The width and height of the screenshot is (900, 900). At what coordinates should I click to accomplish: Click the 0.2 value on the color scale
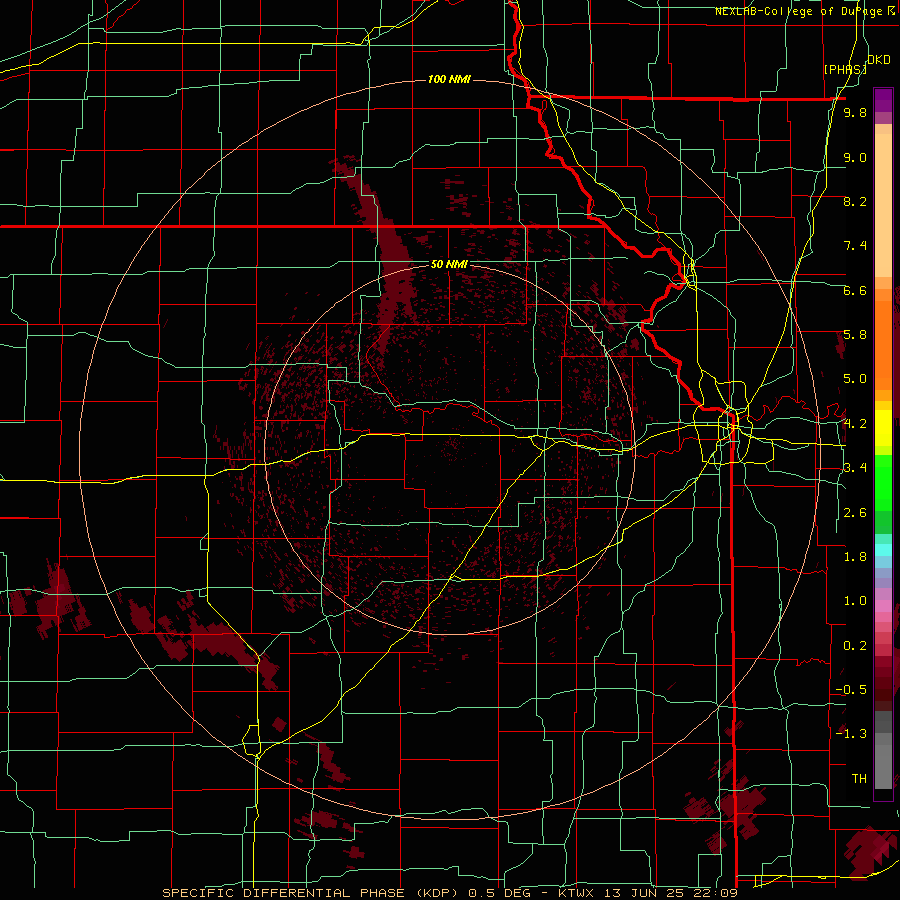855,646
